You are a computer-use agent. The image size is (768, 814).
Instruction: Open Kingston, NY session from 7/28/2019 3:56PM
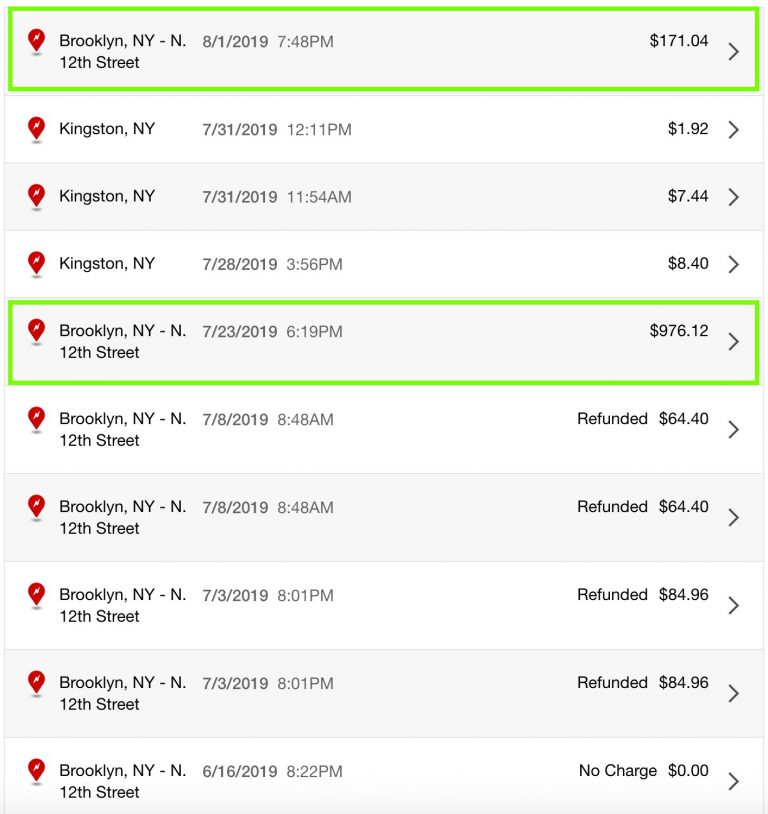coord(384,264)
